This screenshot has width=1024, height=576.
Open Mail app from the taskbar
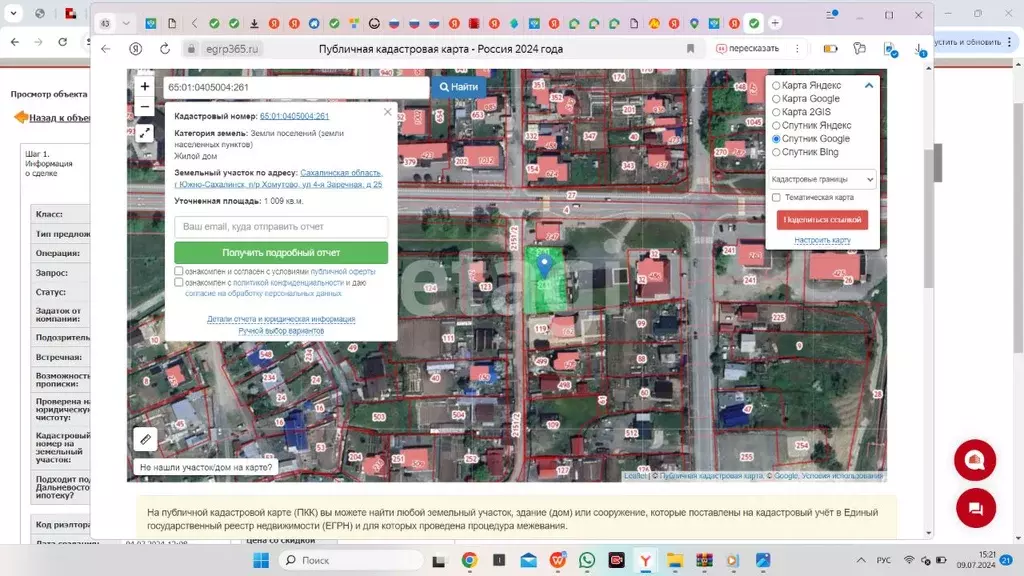click(528, 560)
